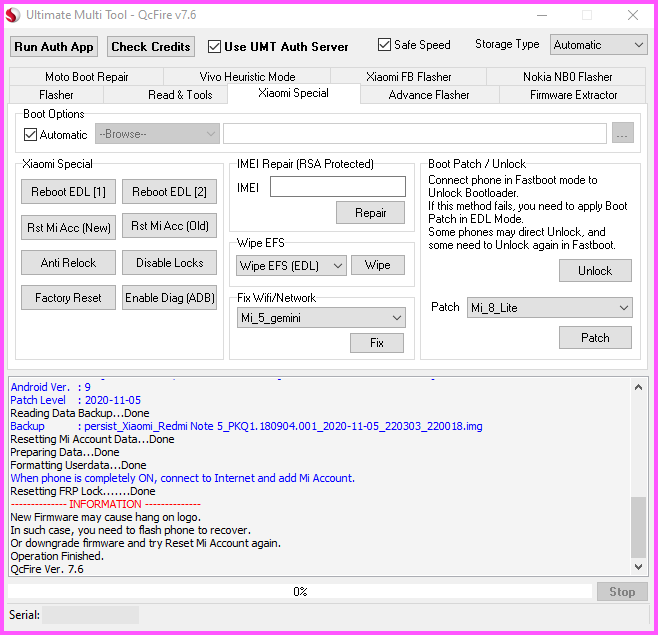Go to Flasher tab

(x=56, y=95)
